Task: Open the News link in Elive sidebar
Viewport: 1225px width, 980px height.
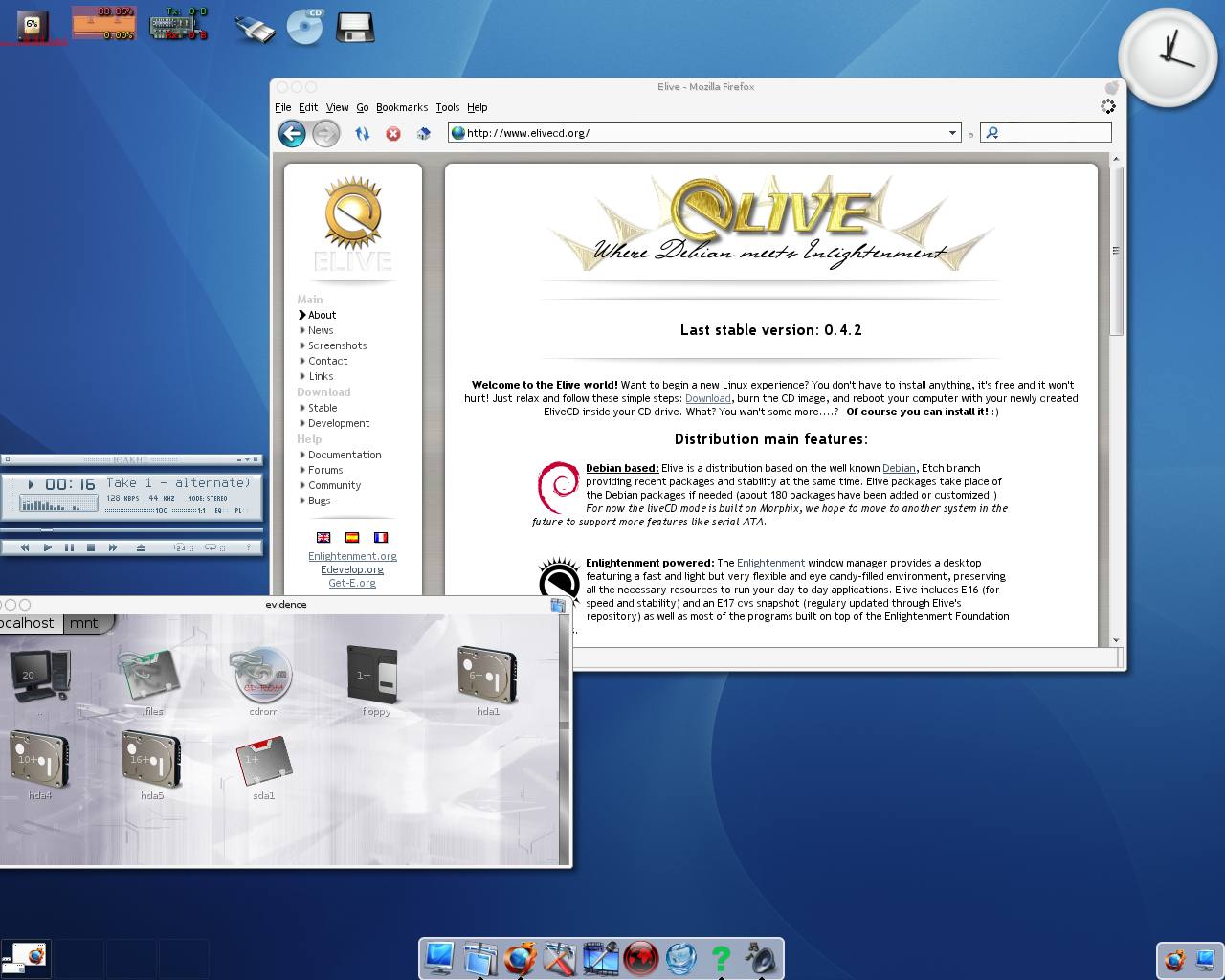Action: click(321, 330)
